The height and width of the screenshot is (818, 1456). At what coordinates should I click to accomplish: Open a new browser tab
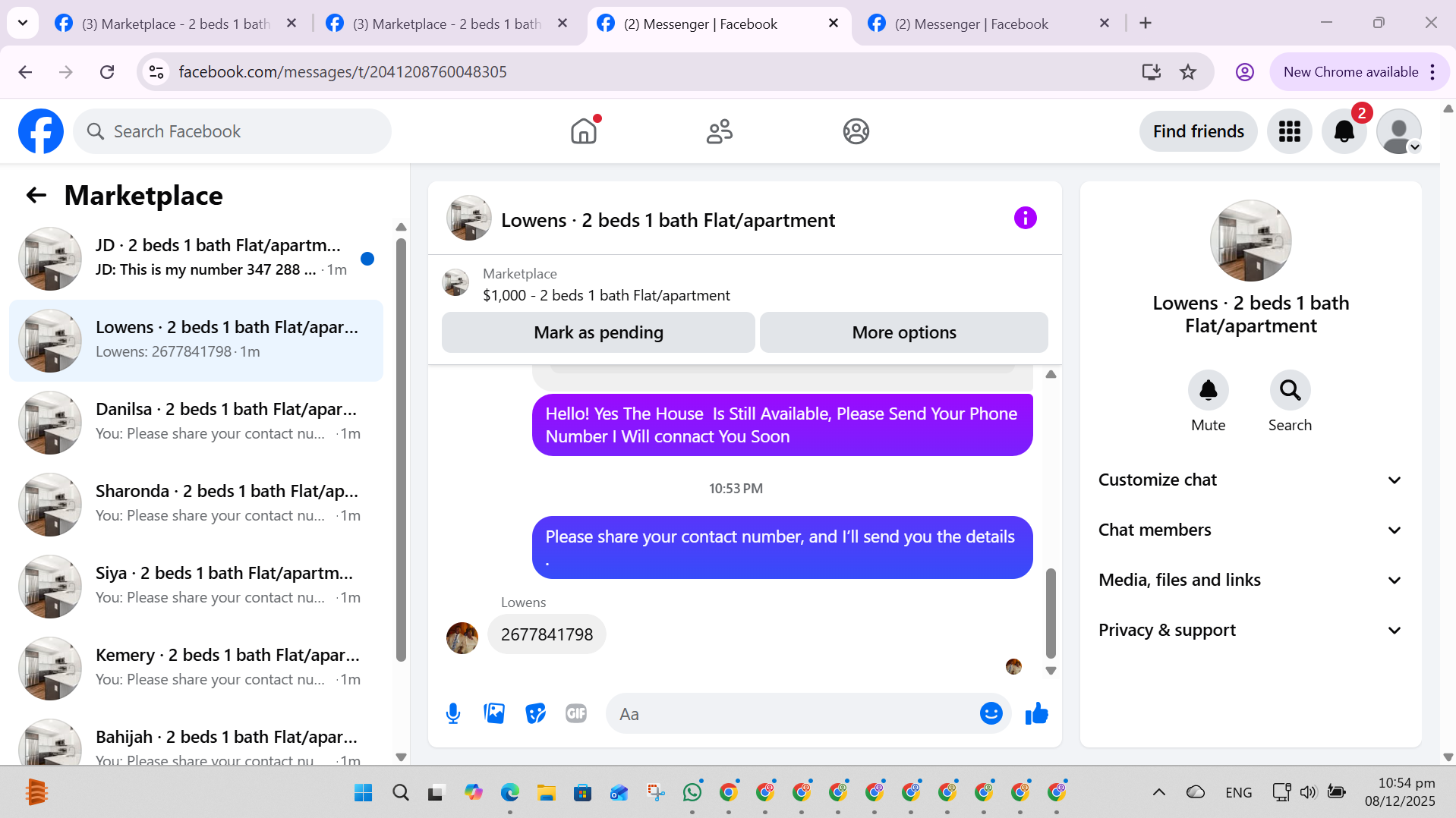[x=1146, y=24]
